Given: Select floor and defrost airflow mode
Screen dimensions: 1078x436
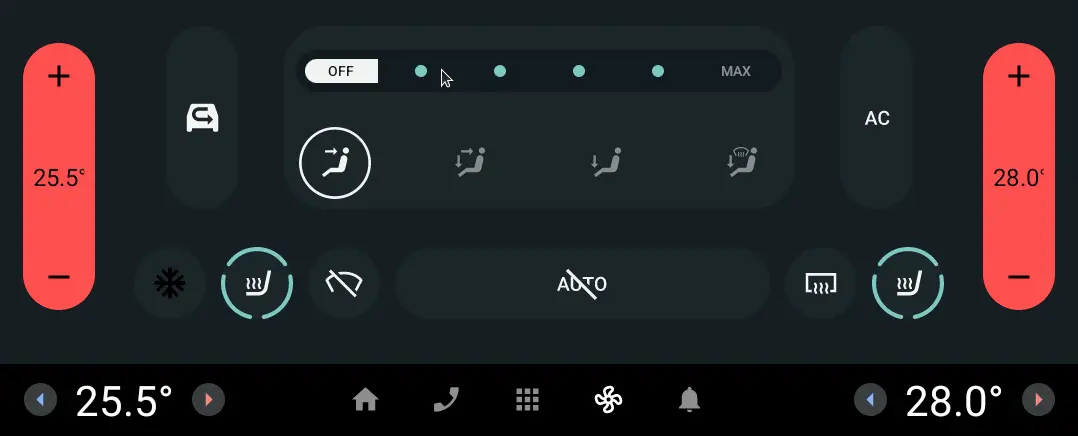Looking at the screenshot, I should 741,163.
